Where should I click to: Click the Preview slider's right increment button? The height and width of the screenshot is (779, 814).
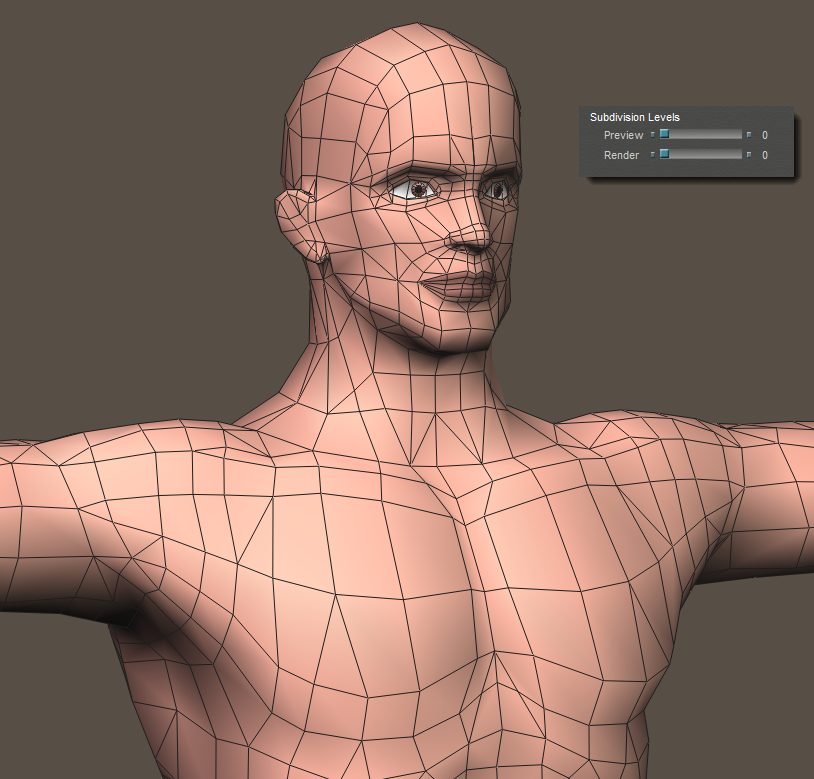(x=748, y=134)
